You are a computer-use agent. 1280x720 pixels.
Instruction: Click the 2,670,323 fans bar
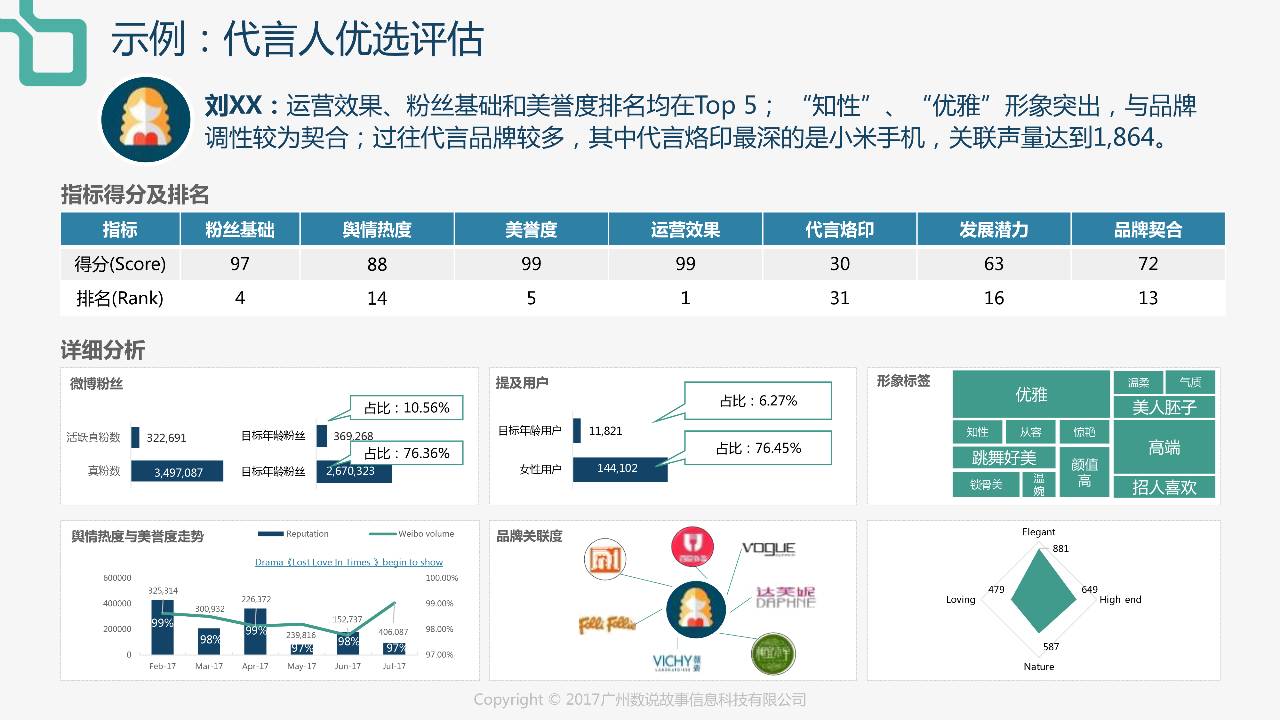tap(354, 471)
